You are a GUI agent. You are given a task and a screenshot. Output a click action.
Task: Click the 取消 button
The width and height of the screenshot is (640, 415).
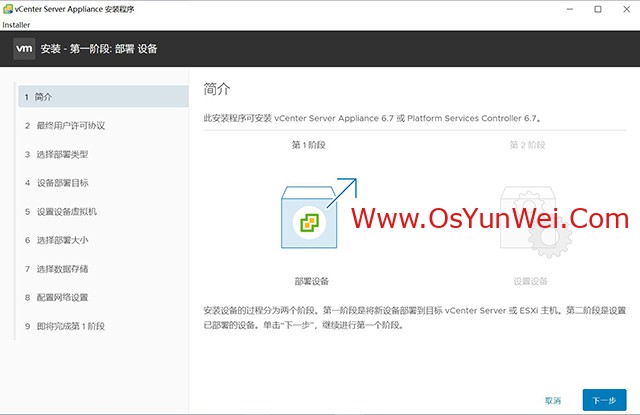coord(553,400)
